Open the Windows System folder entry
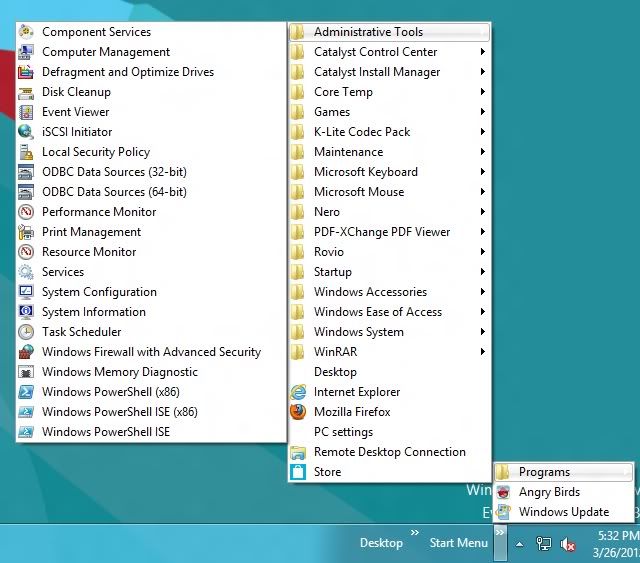 pos(389,332)
